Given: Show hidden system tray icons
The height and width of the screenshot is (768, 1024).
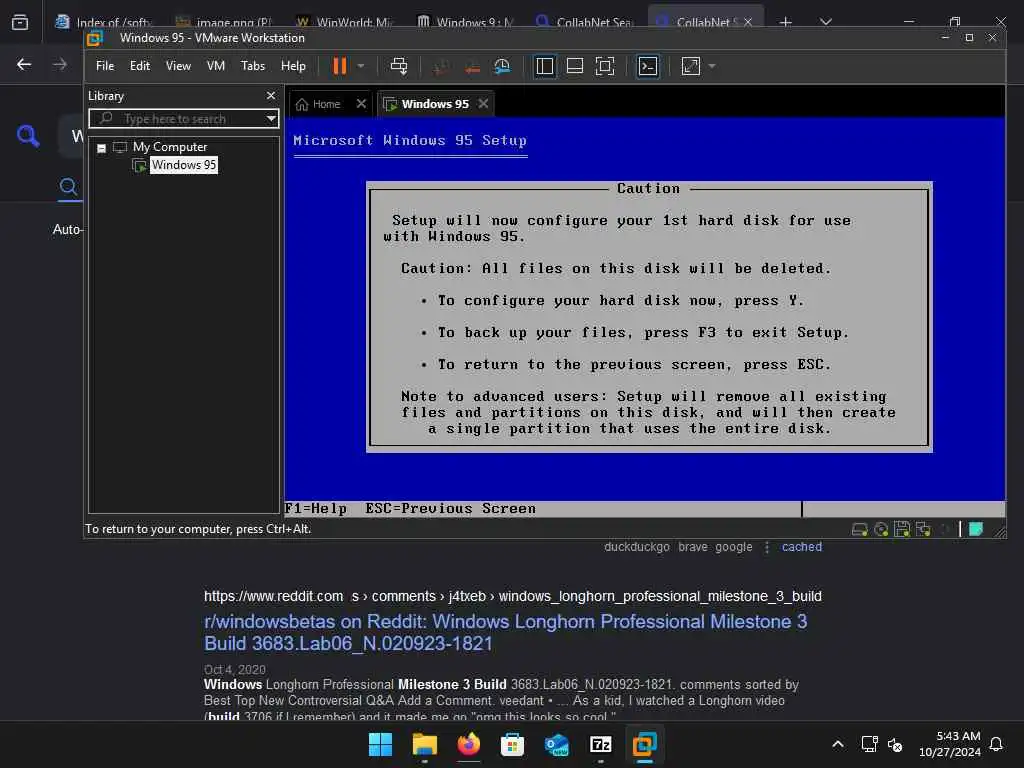Looking at the screenshot, I should (x=838, y=744).
